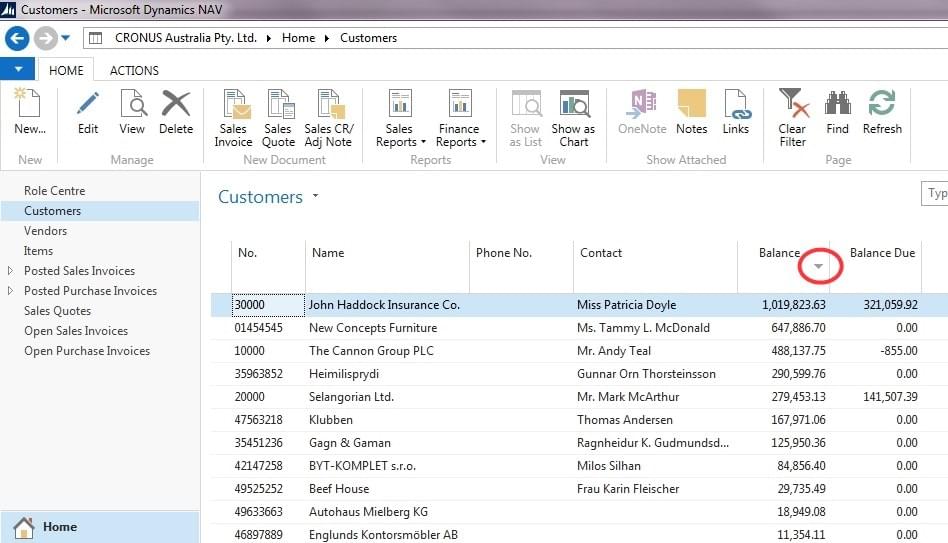The image size is (948, 543).
Task: Click contact Miss Patricia Doyle
Action: coord(626,305)
